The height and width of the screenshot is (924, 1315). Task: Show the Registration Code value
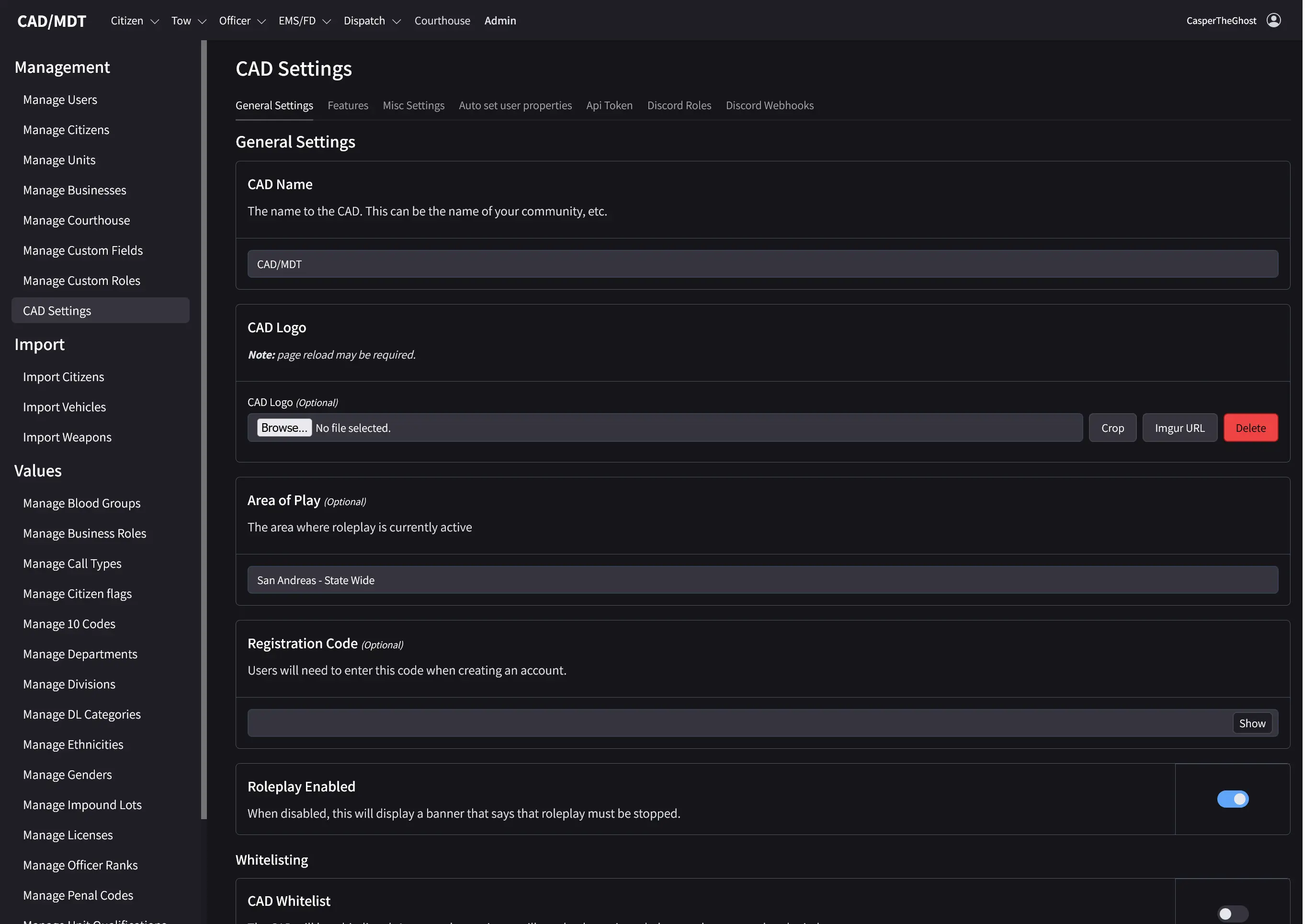1252,722
